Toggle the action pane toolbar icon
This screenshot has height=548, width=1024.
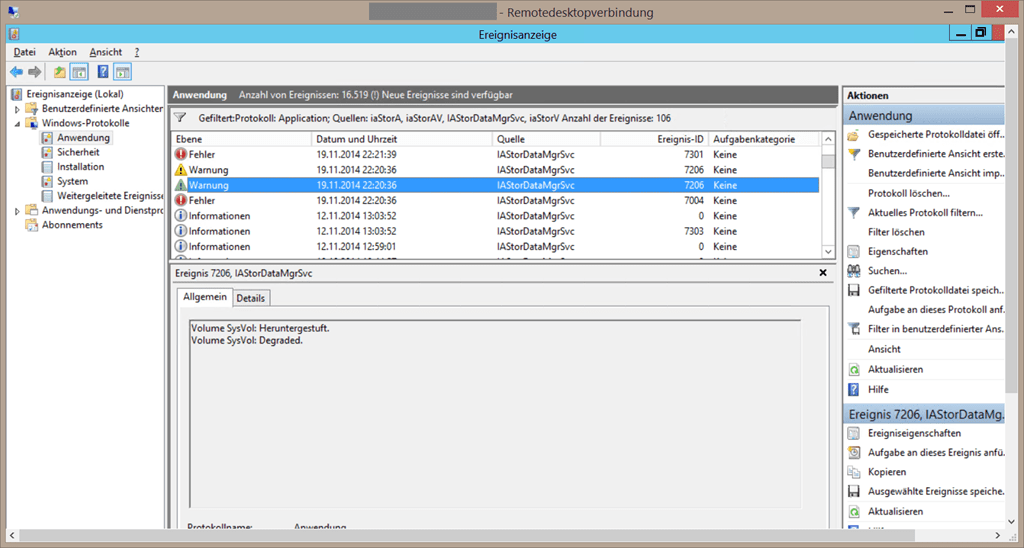click(x=122, y=72)
